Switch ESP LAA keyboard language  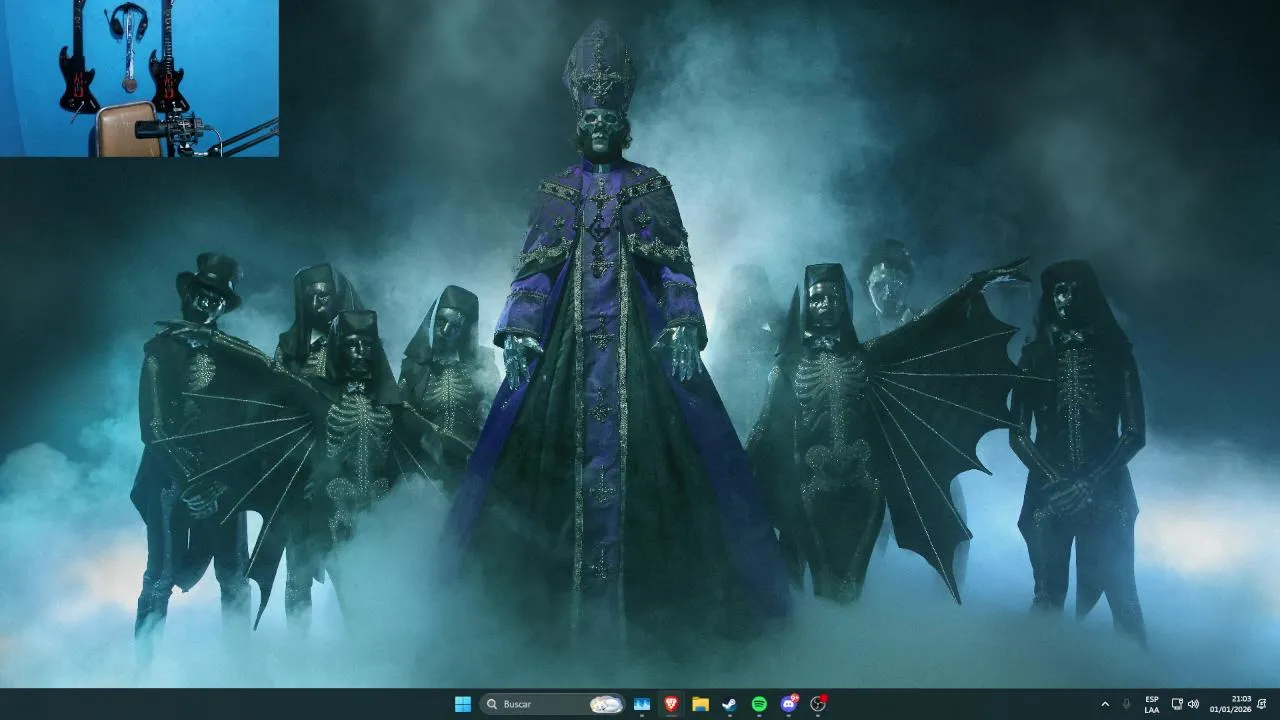click(1152, 704)
